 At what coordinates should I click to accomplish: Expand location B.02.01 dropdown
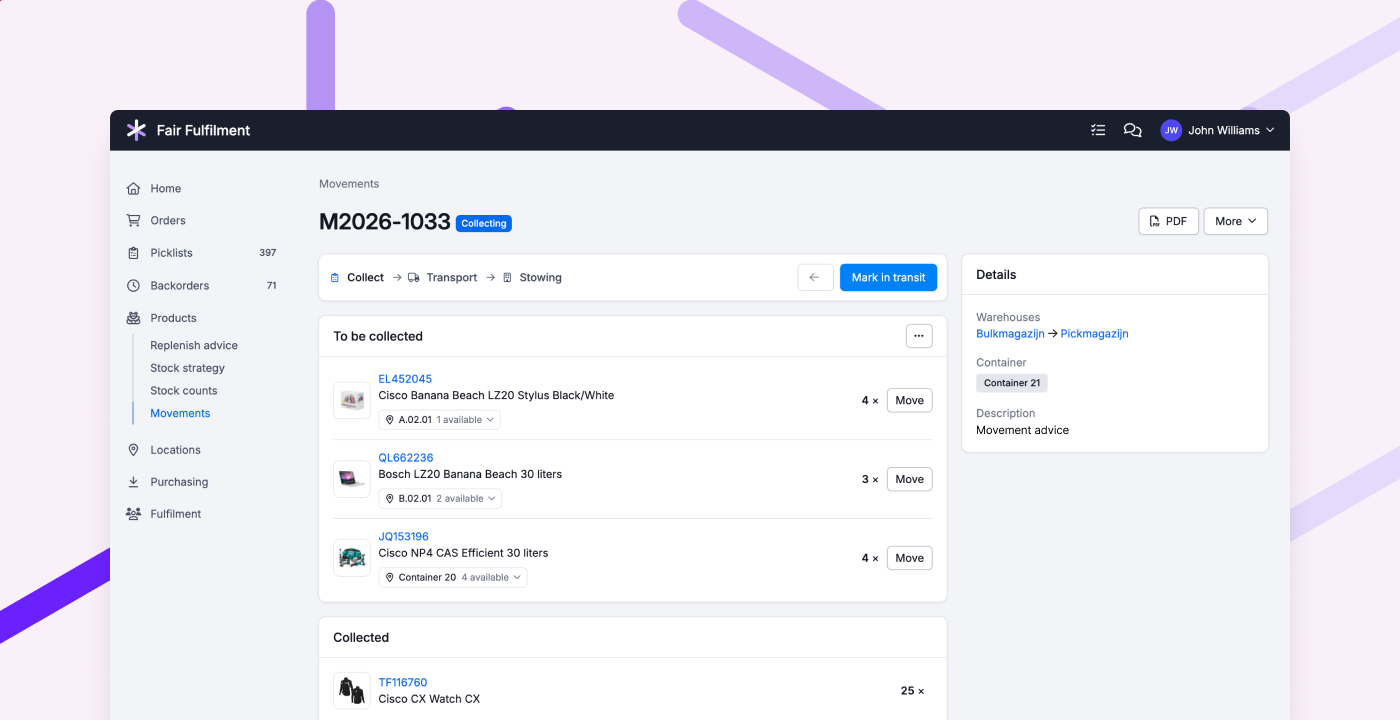point(440,499)
